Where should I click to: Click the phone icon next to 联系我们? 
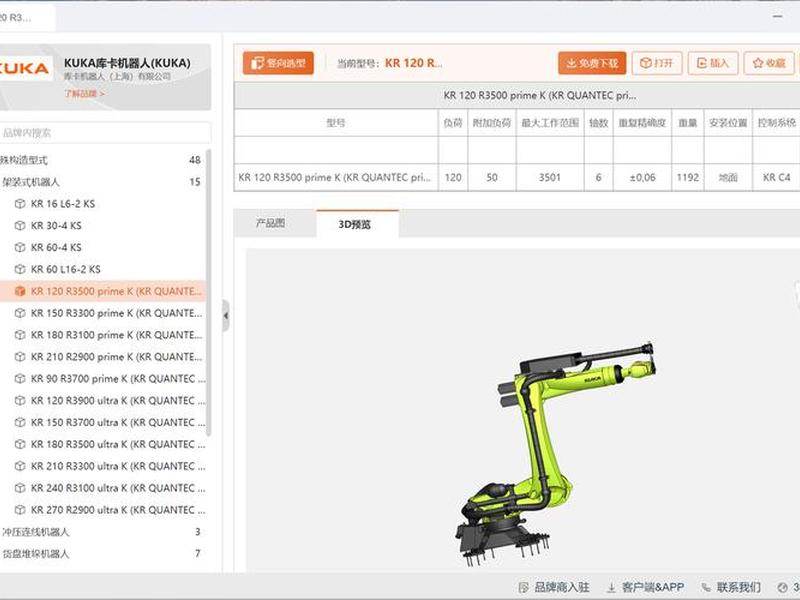706,587
